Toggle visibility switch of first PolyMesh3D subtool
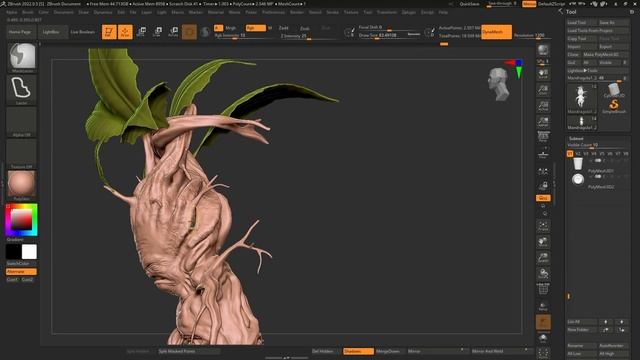This screenshot has width=640, height=360. (x=598, y=161)
